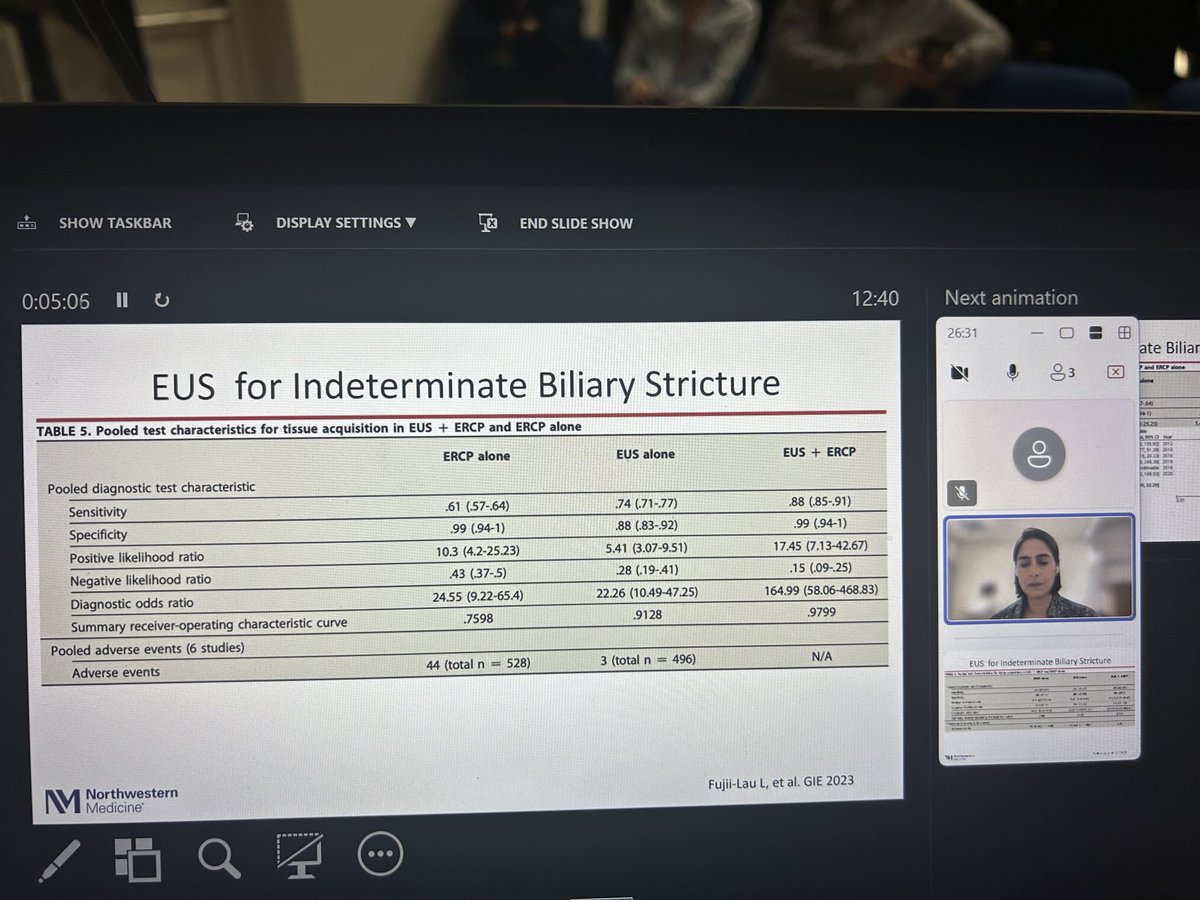1200x900 pixels.
Task: Open the grid layout option in meeting
Action: pyautogui.click(x=1124, y=332)
